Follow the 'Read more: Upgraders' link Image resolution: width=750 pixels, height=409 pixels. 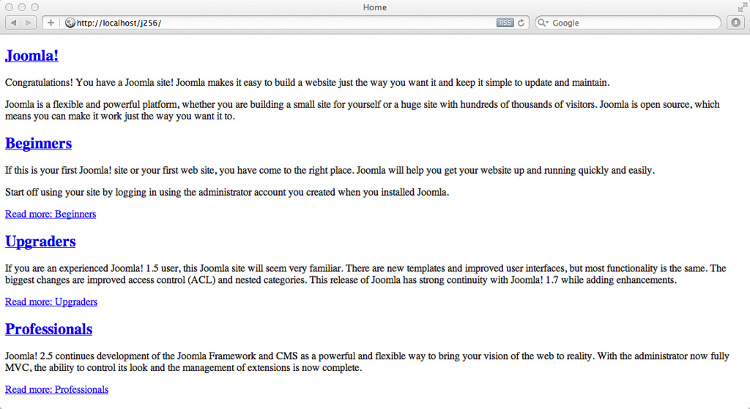point(51,301)
